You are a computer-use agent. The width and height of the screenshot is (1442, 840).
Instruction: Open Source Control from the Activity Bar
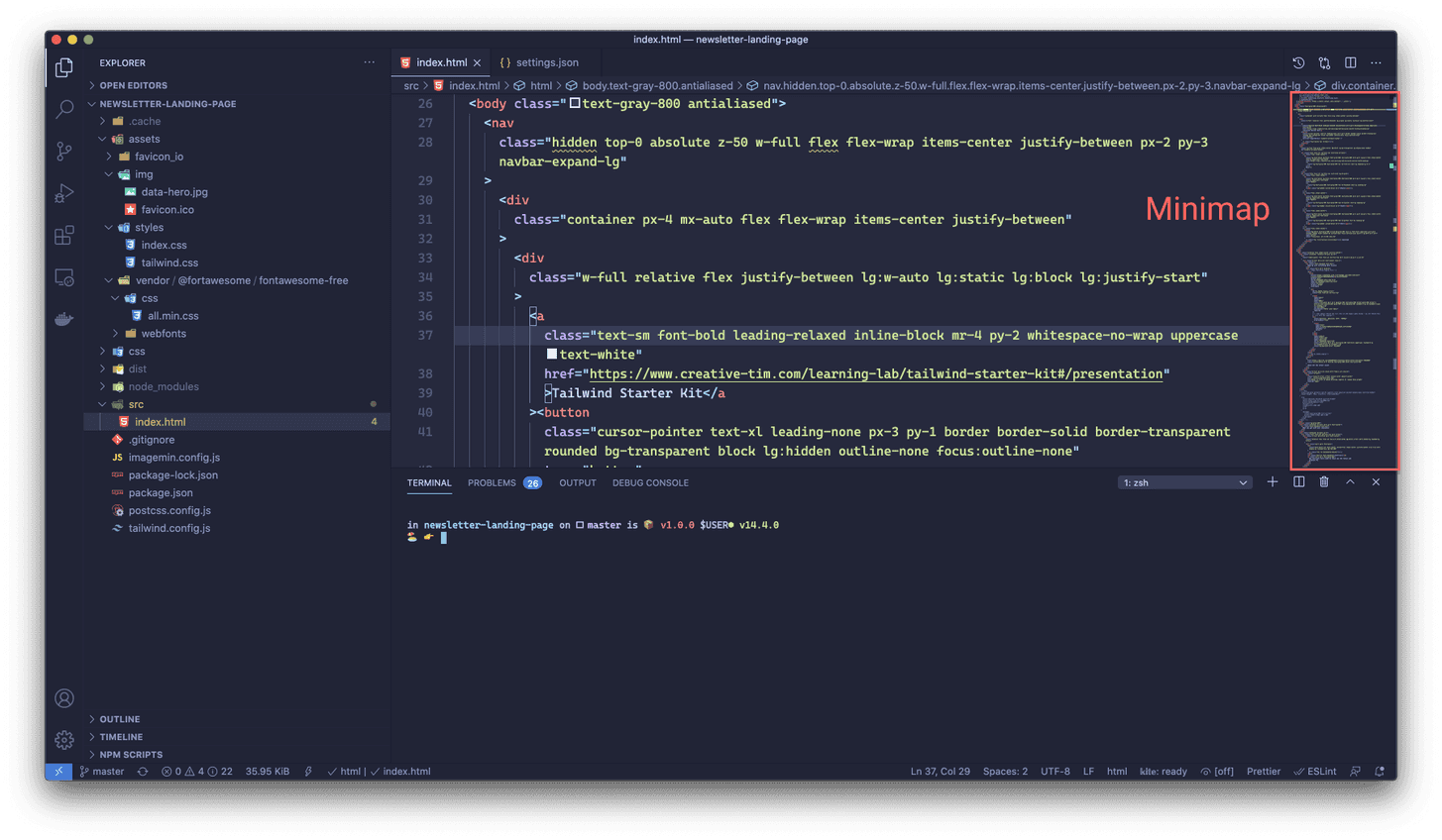point(63,151)
